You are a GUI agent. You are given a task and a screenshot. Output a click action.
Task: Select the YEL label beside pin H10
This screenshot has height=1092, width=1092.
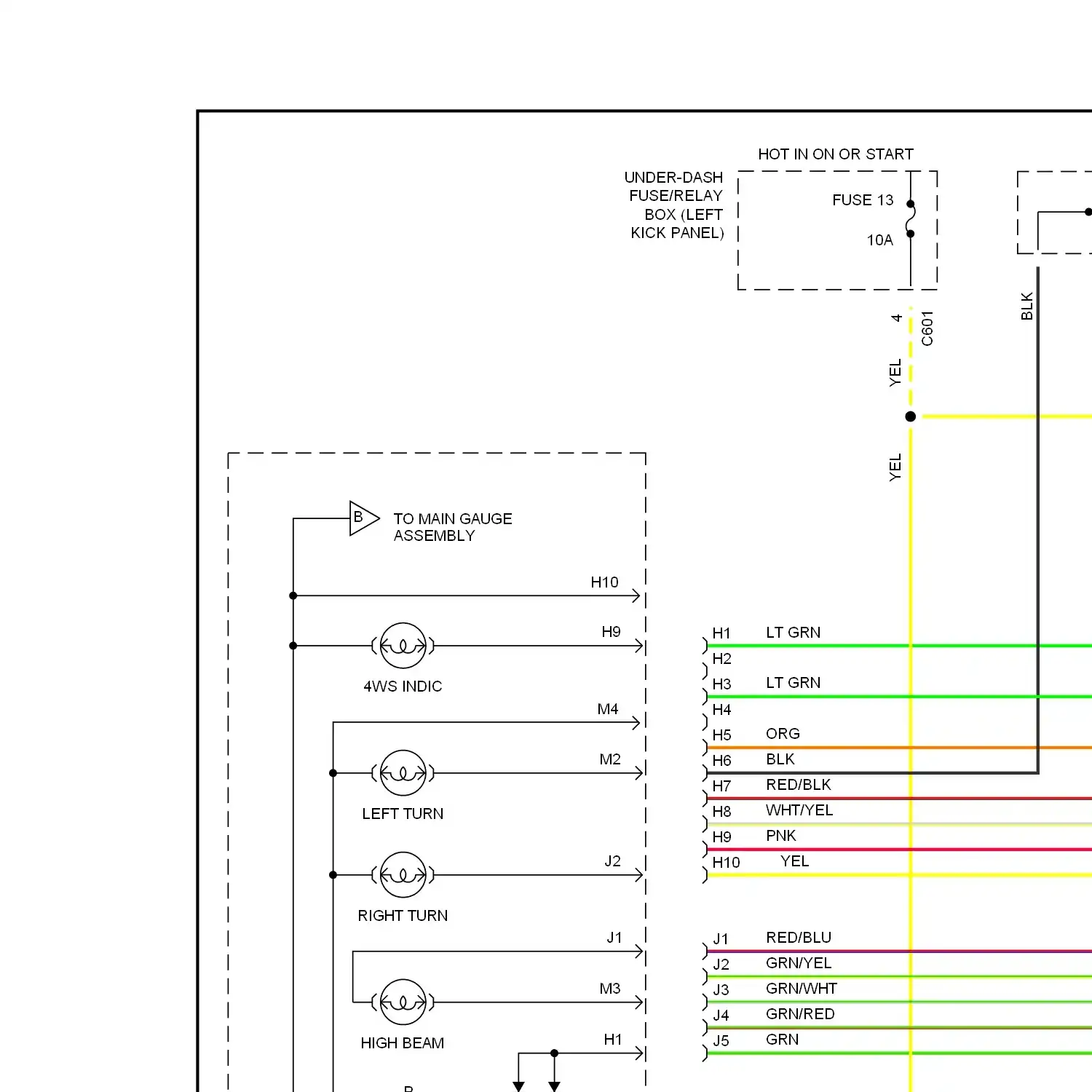coord(795,861)
